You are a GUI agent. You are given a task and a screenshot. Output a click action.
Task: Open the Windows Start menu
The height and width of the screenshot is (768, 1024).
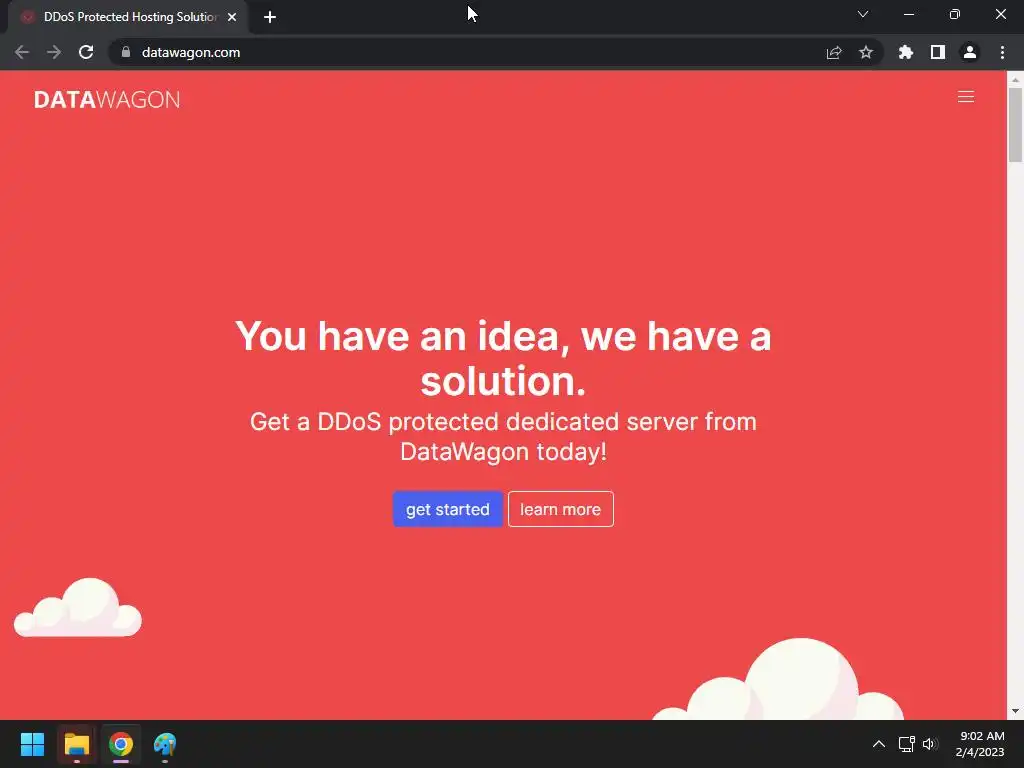[x=32, y=744]
